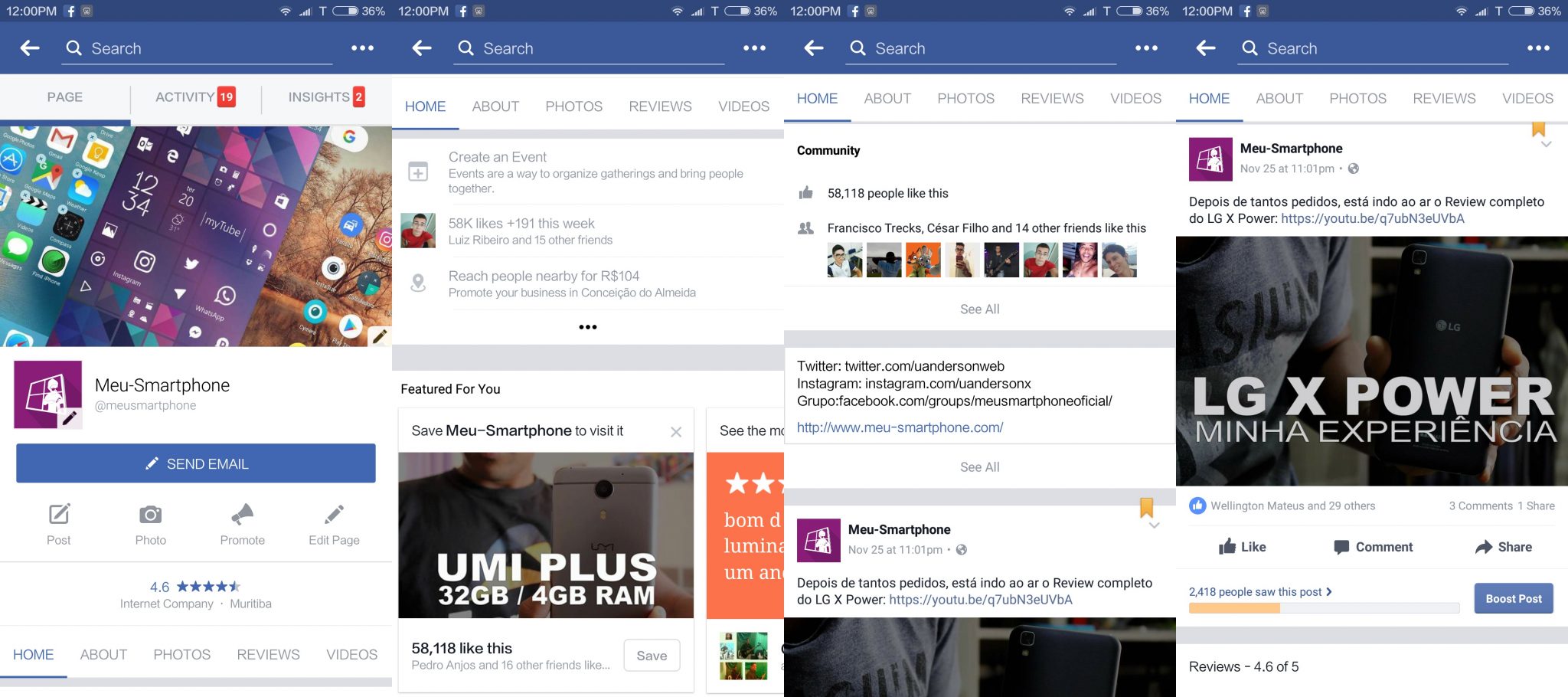Tap back arrow in fourth screen header
1568x697 pixels.
click(x=1206, y=48)
